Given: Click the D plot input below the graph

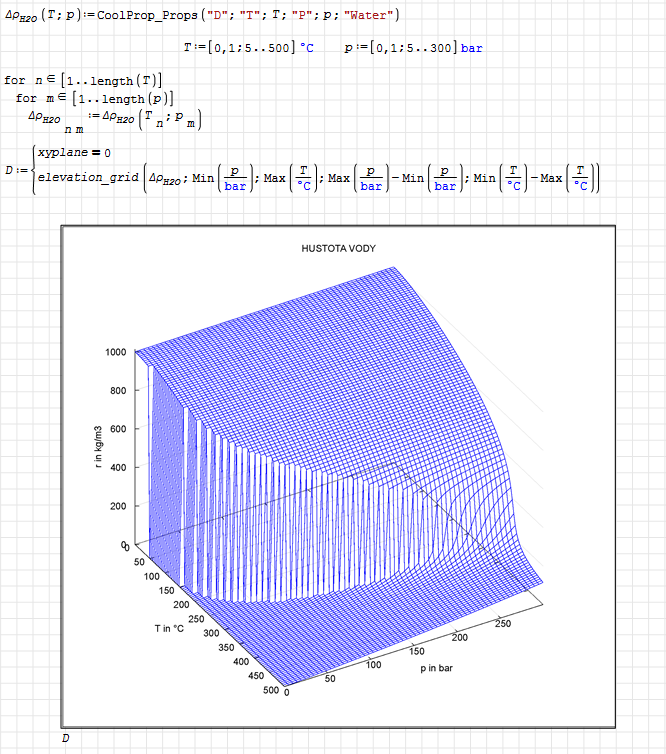Looking at the screenshot, I should click(66, 738).
